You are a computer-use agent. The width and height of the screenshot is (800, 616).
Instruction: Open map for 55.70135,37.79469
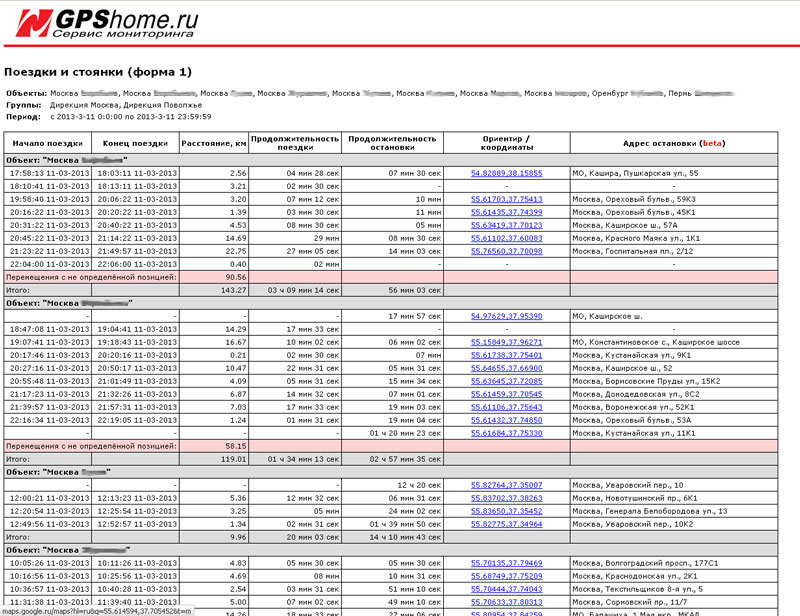point(506,563)
